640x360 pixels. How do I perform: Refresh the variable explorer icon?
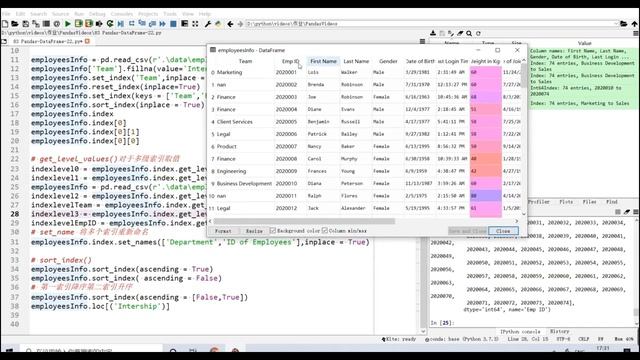pyautogui.click(x=478, y=33)
